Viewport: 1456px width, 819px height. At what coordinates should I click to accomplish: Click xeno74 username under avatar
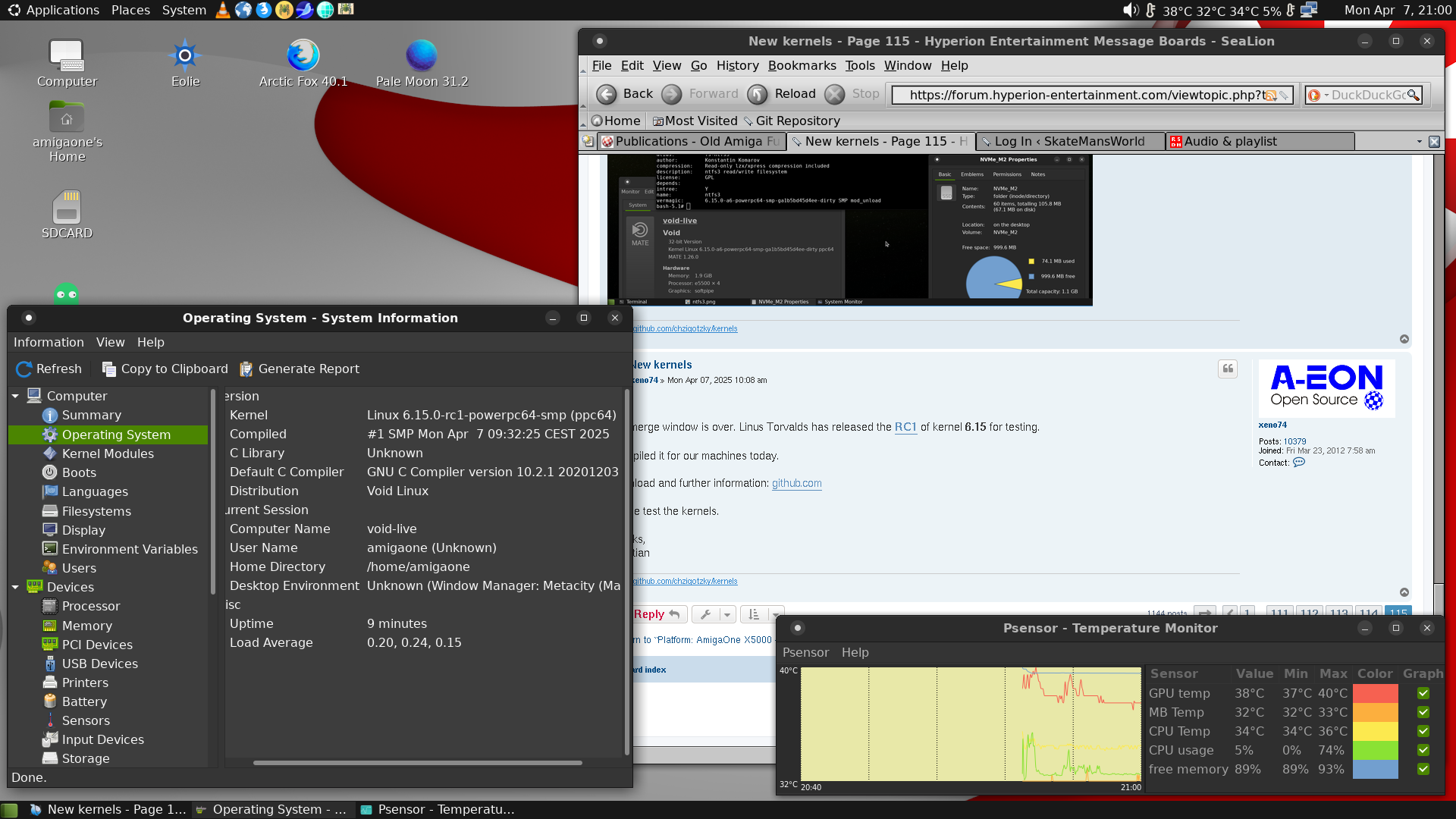point(1272,425)
